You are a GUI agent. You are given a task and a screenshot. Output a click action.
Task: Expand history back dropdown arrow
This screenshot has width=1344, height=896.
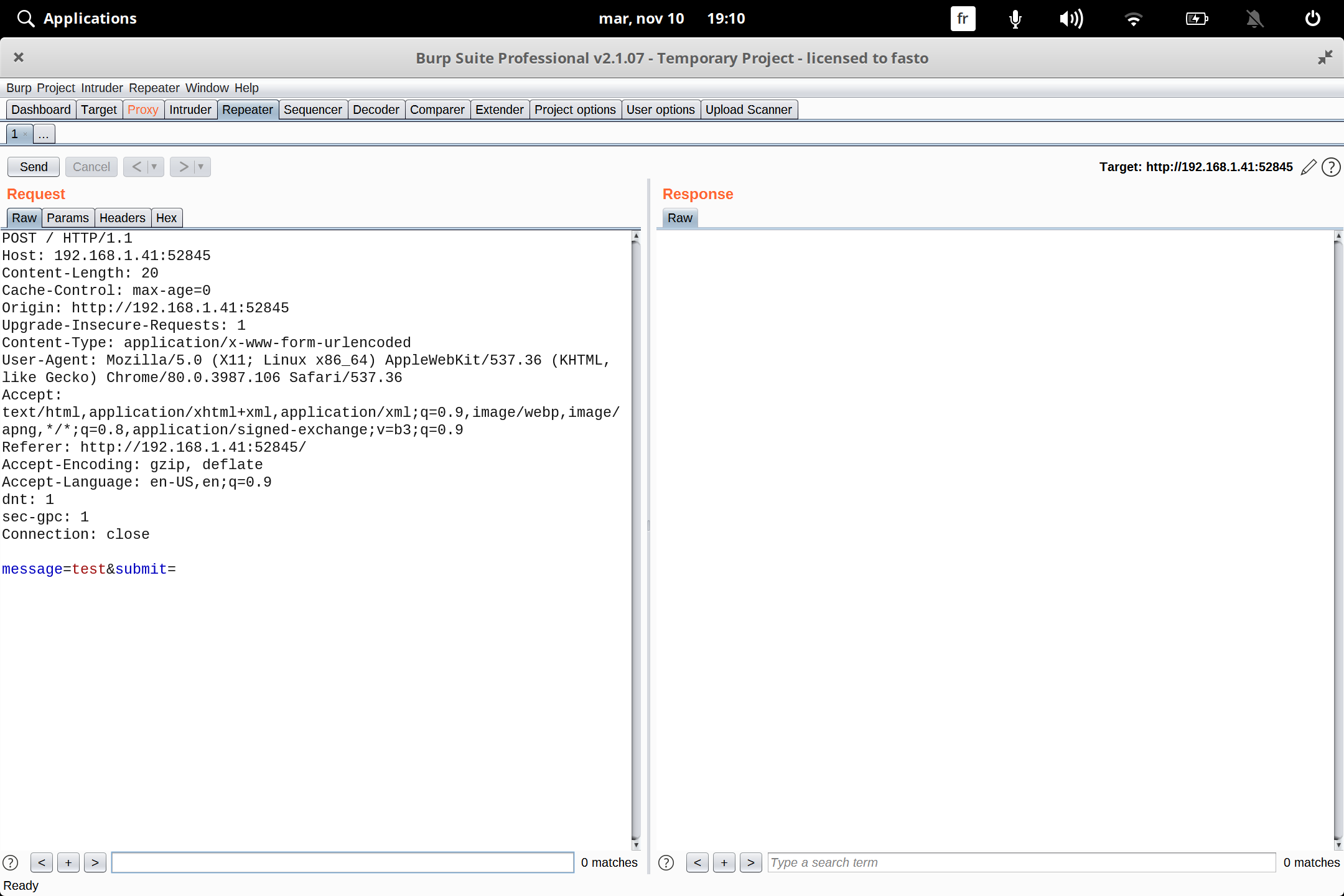(154, 167)
